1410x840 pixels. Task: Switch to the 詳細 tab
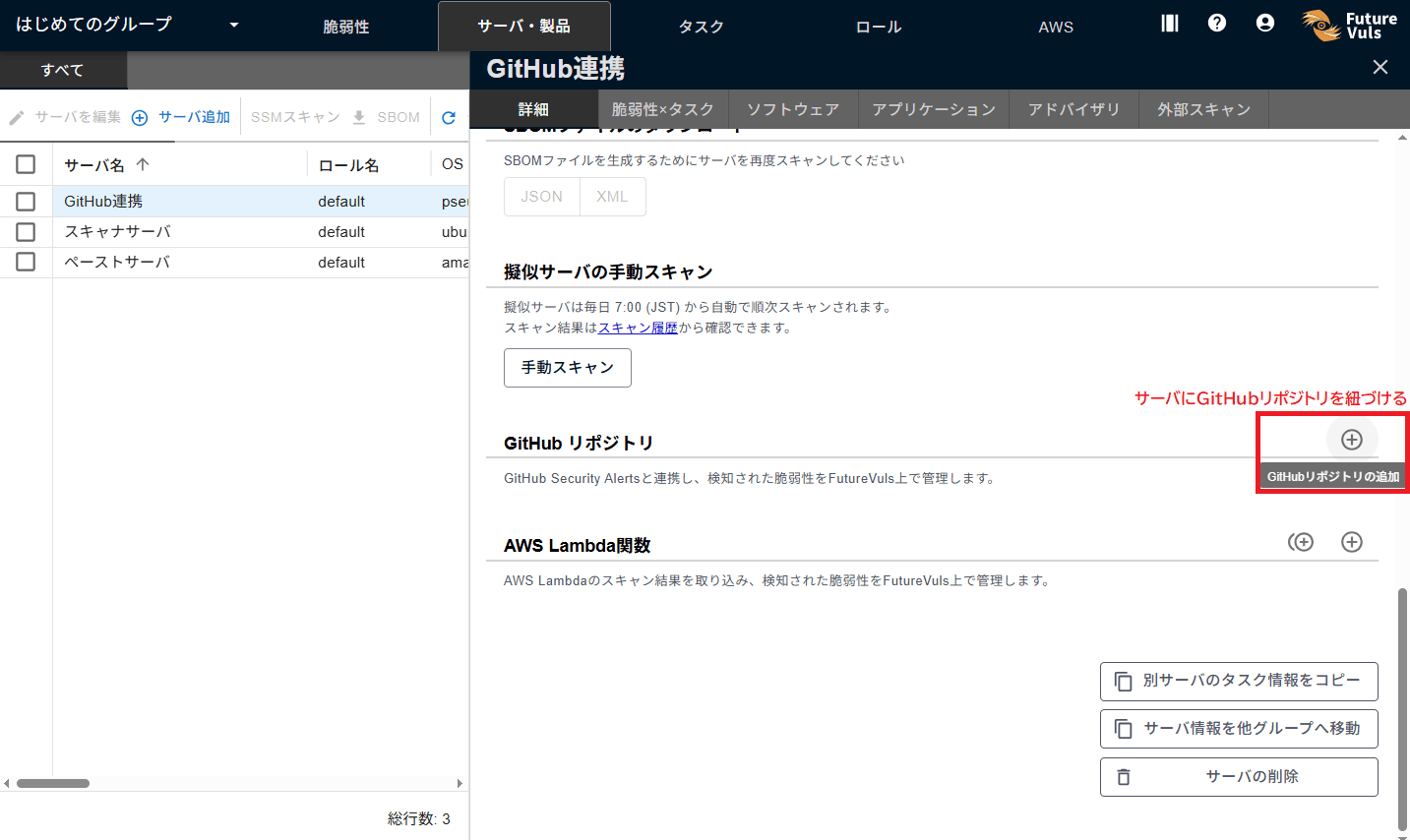(533, 109)
